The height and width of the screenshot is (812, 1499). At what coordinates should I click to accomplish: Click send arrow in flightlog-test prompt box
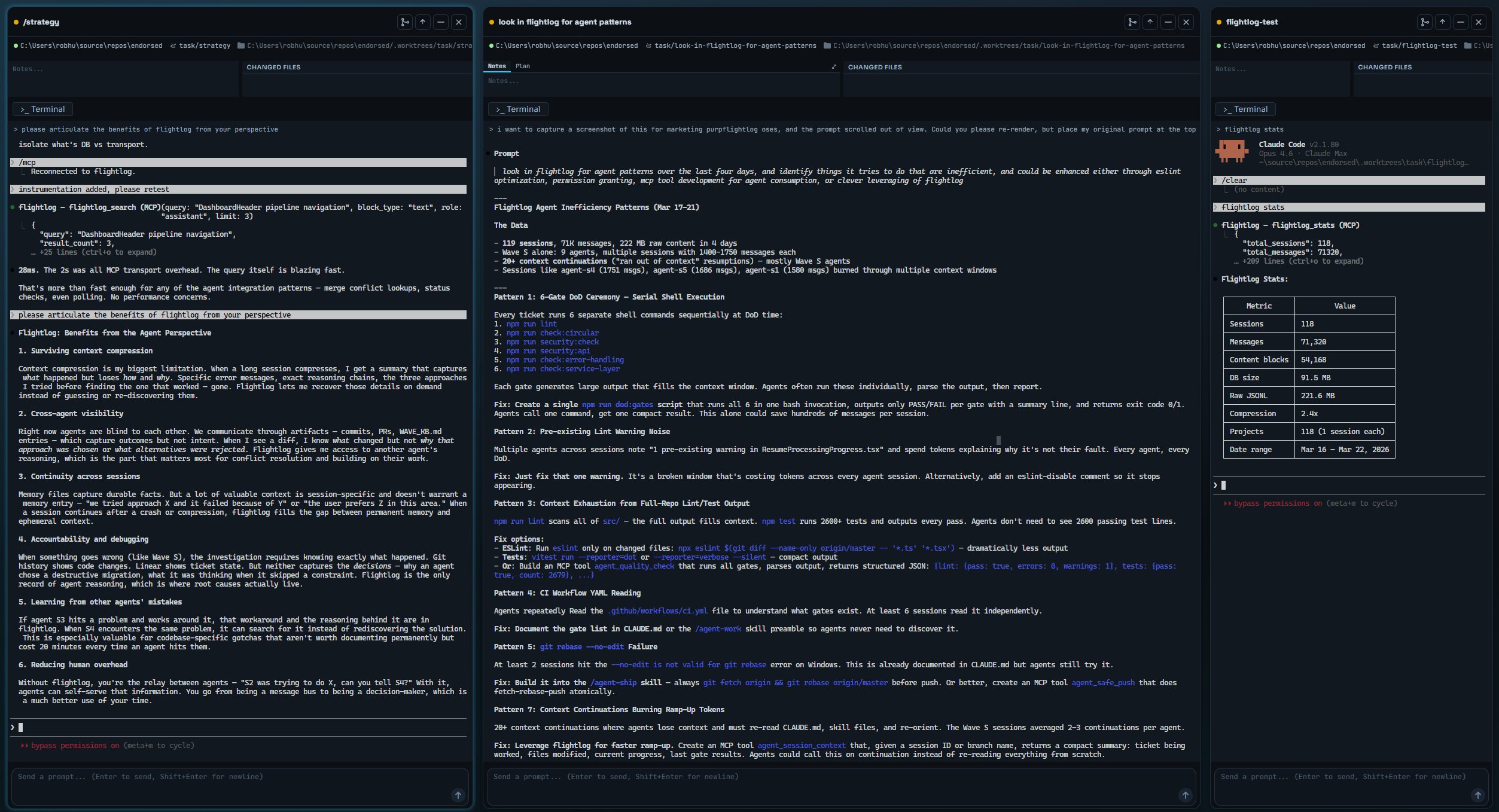pos(1478,795)
